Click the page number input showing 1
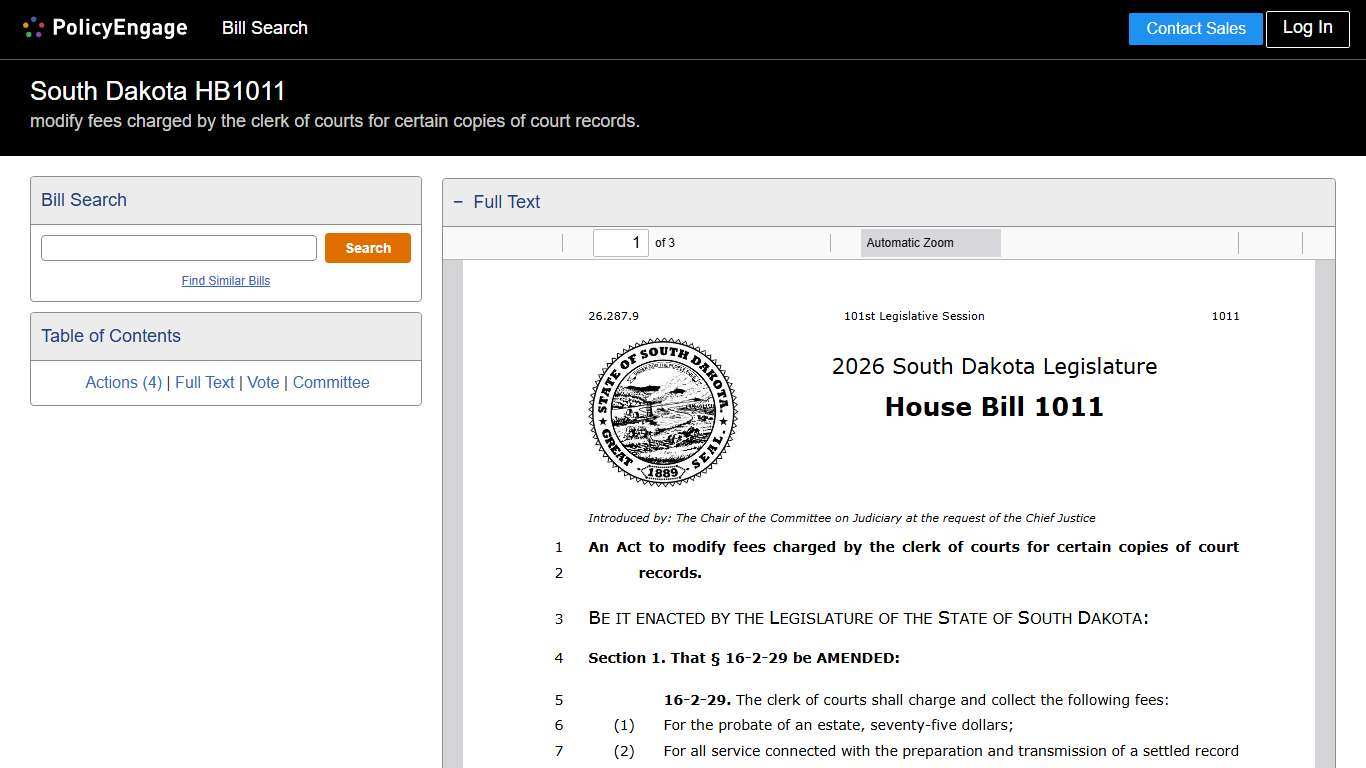1366x768 pixels. point(620,242)
